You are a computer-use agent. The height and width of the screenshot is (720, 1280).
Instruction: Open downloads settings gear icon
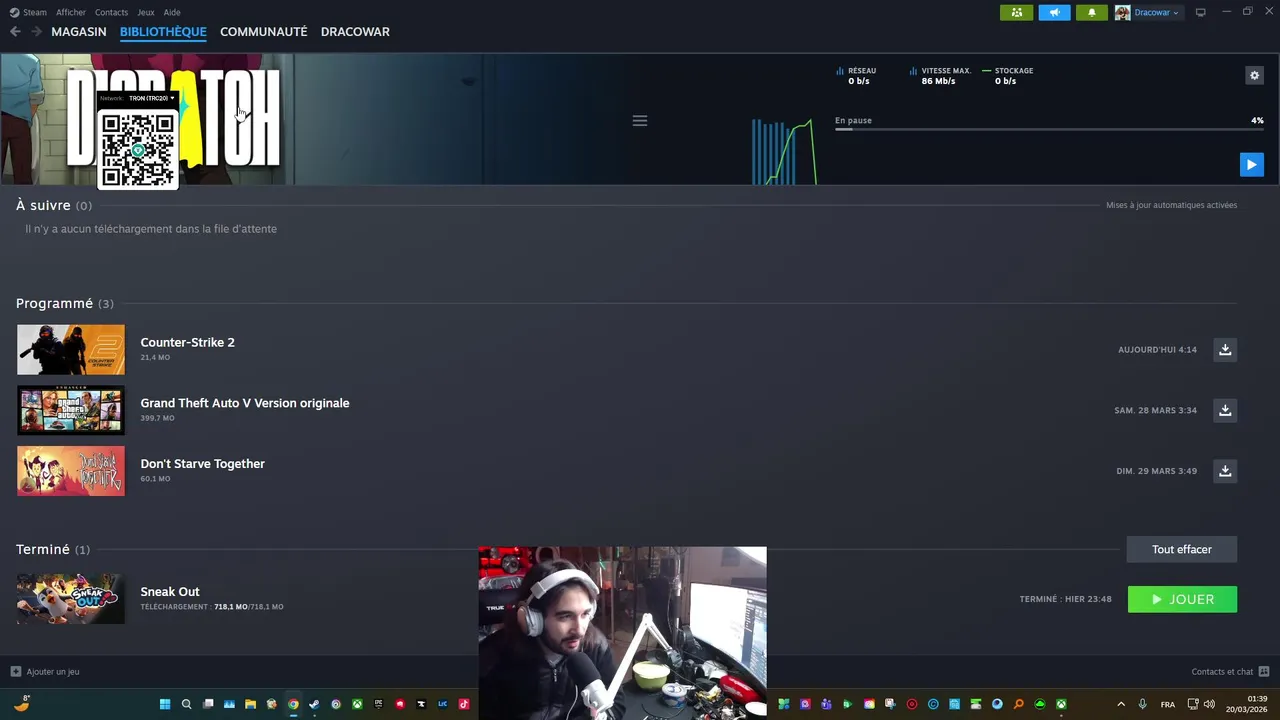pyautogui.click(x=1254, y=75)
